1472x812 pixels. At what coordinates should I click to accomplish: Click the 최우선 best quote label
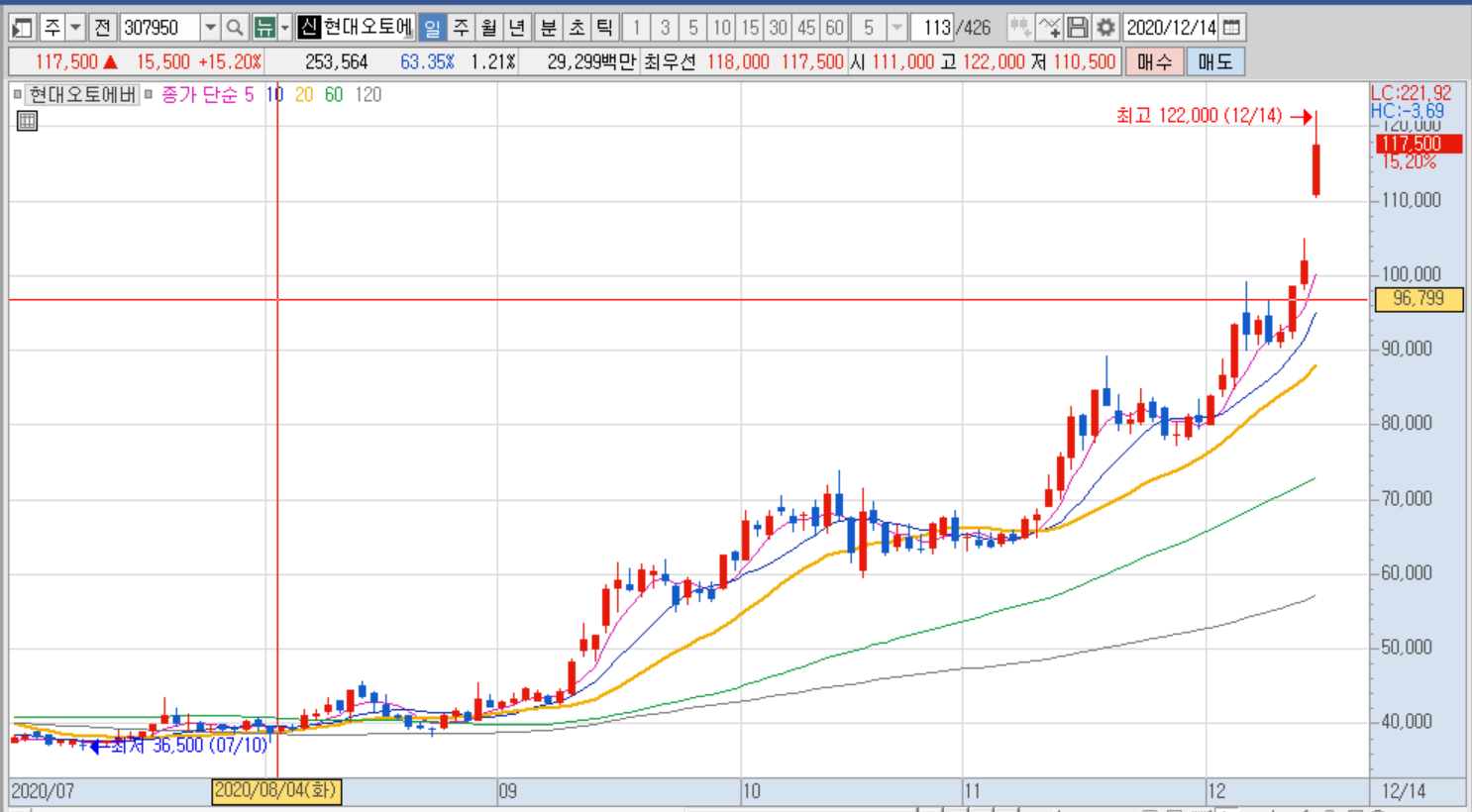pyautogui.click(x=670, y=61)
